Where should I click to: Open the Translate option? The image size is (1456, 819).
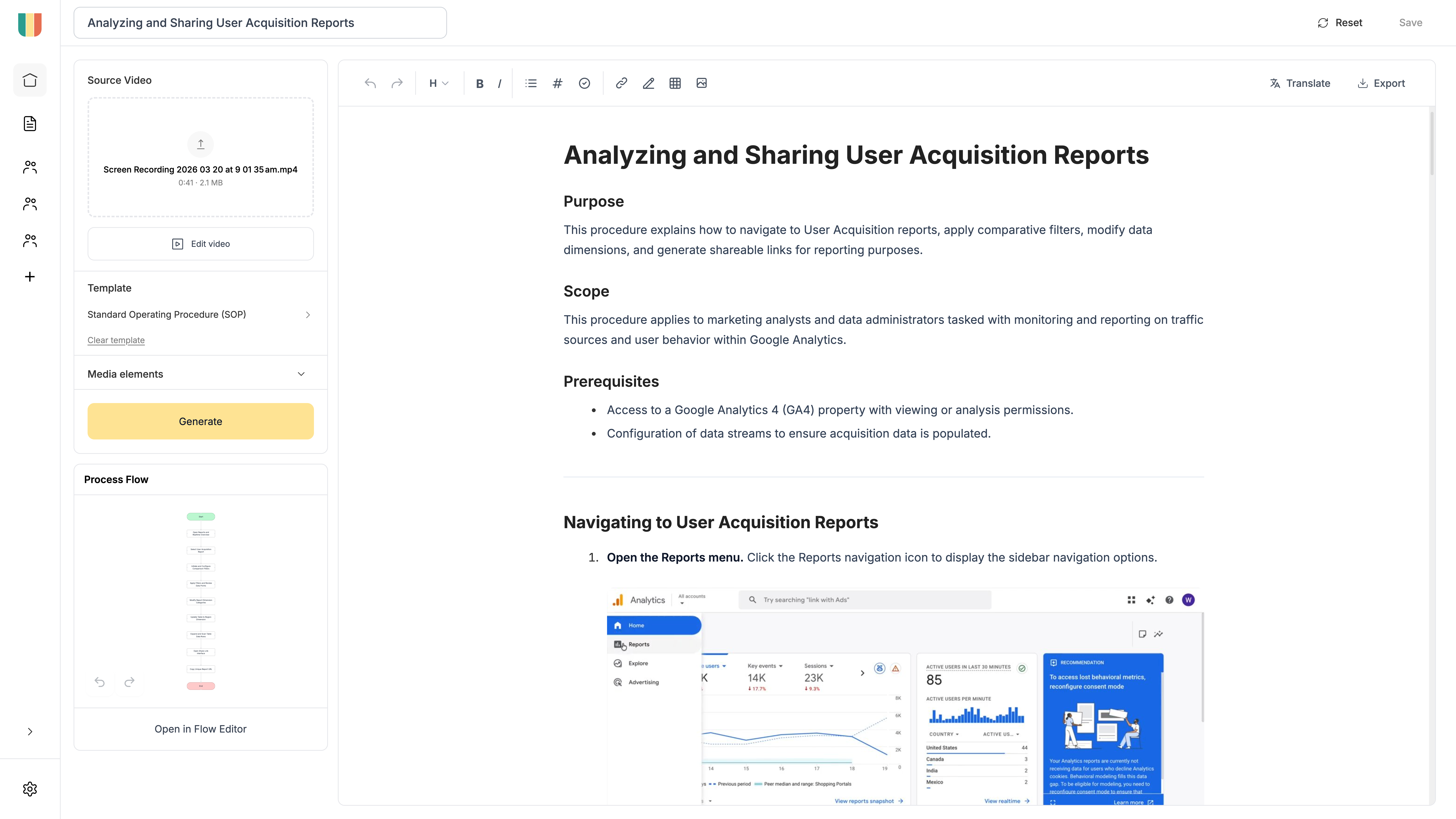(1300, 84)
